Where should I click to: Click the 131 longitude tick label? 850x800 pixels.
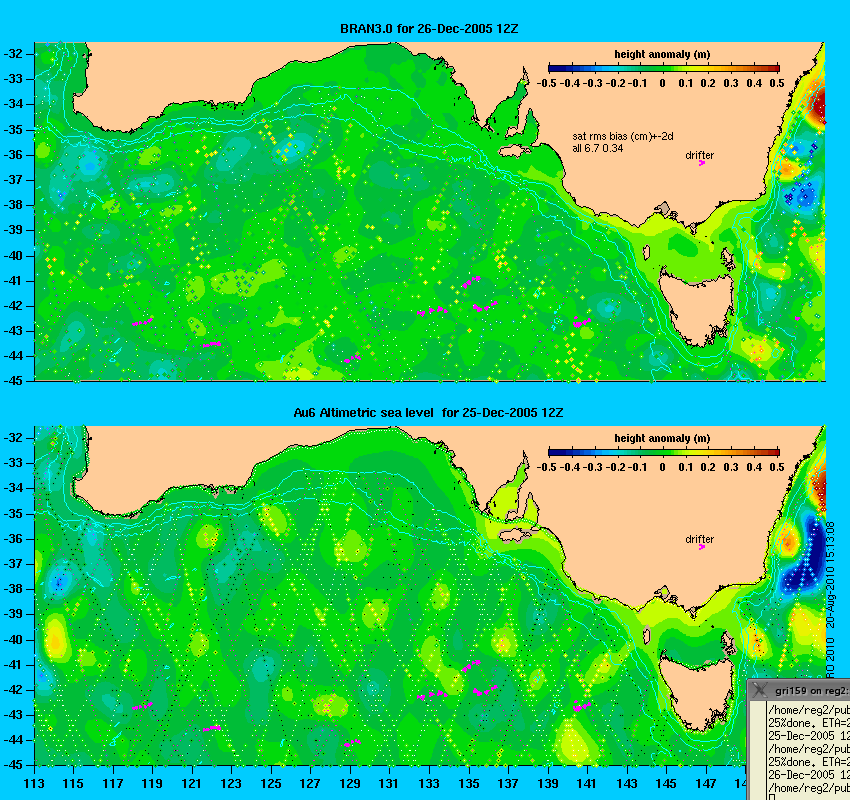tap(389, 784)
